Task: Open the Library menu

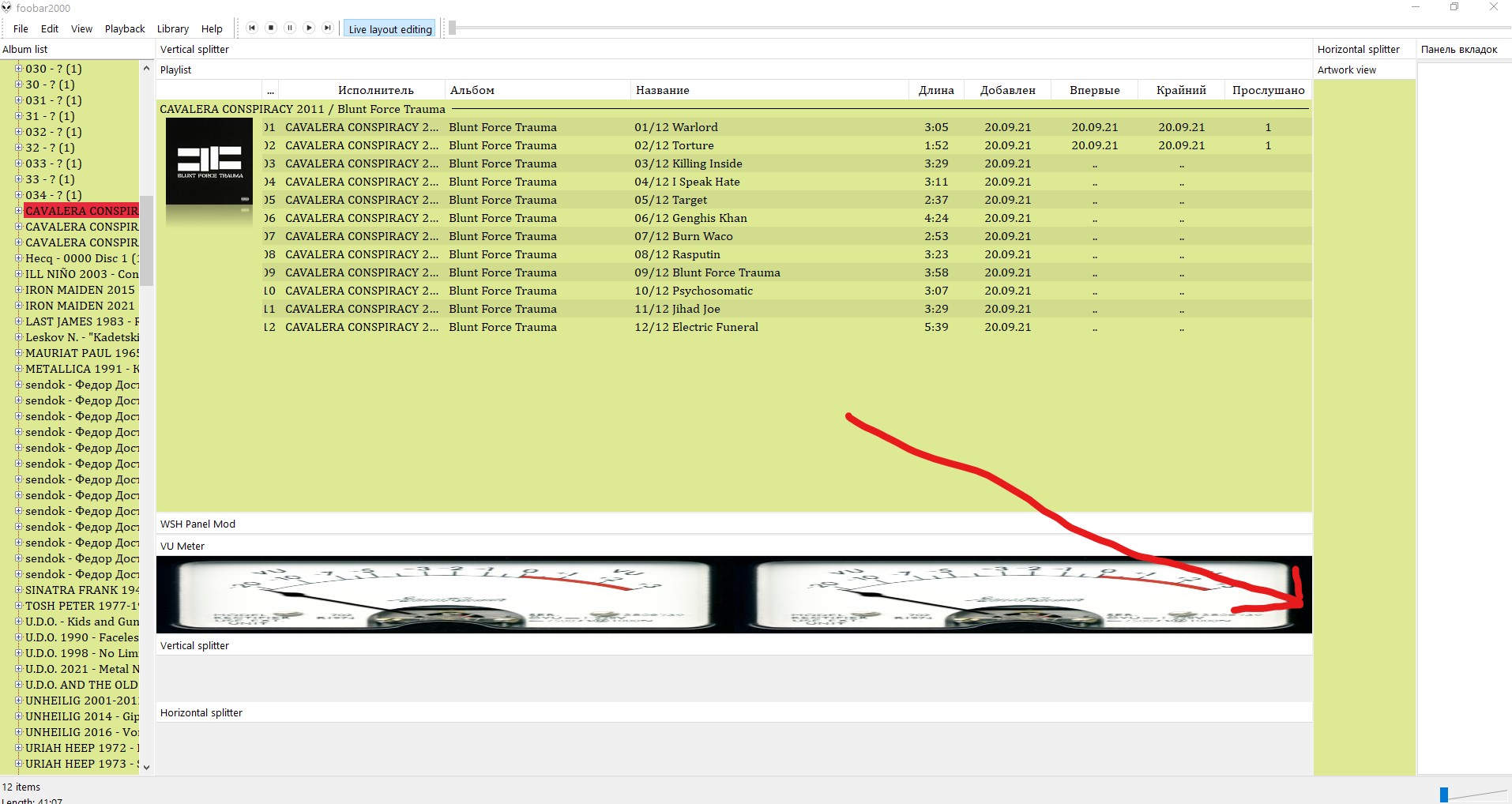Action: (172, 29)
